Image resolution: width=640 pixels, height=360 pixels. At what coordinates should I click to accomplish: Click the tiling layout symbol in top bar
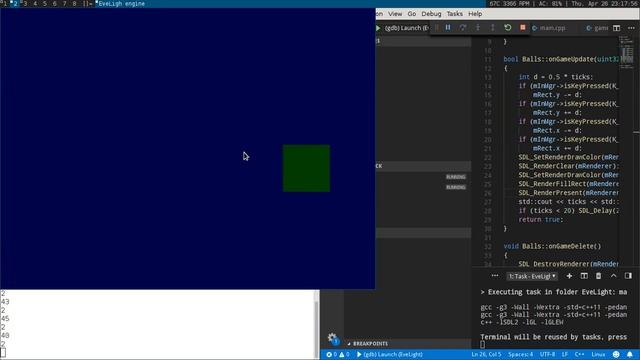tap(87, 3)
